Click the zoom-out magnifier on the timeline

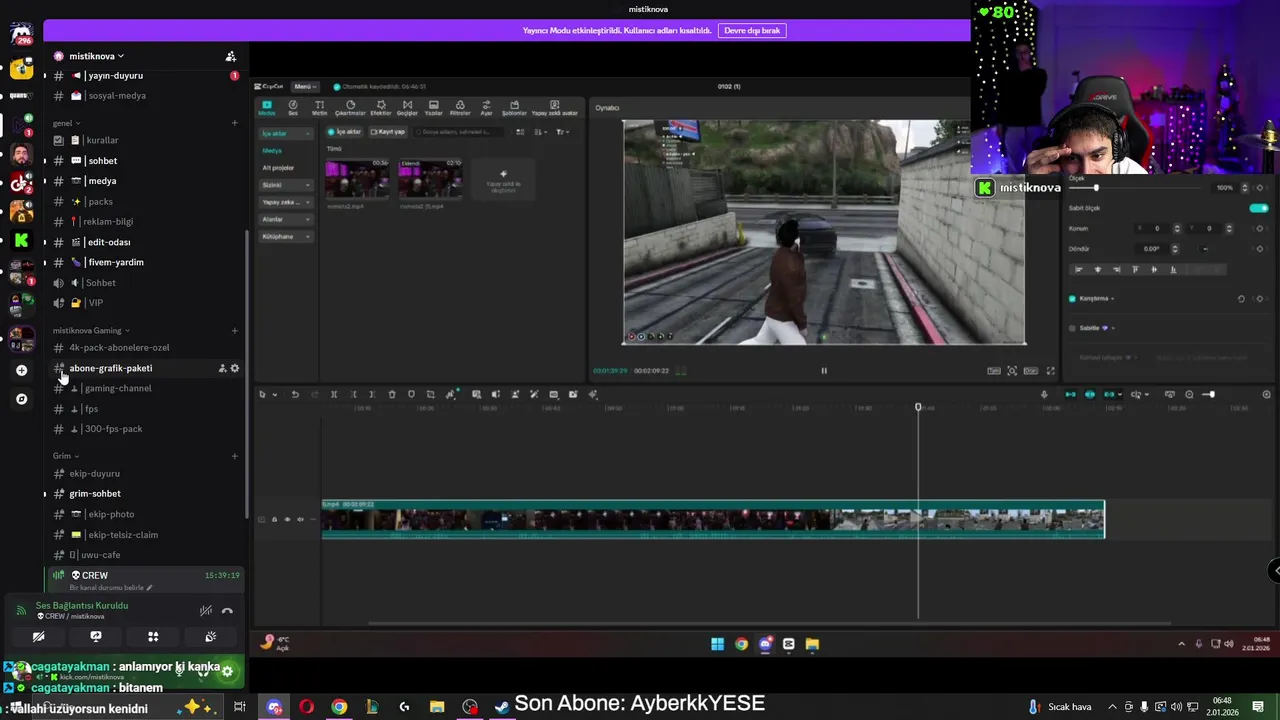click(1189, 394)
